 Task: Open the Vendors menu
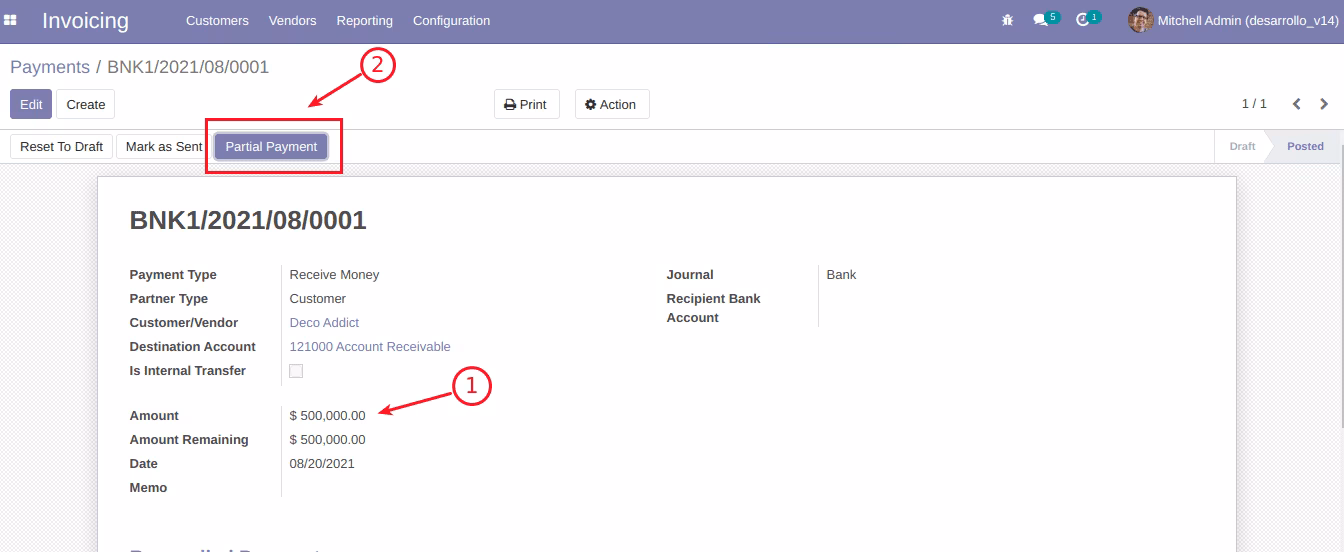point(293,20)
